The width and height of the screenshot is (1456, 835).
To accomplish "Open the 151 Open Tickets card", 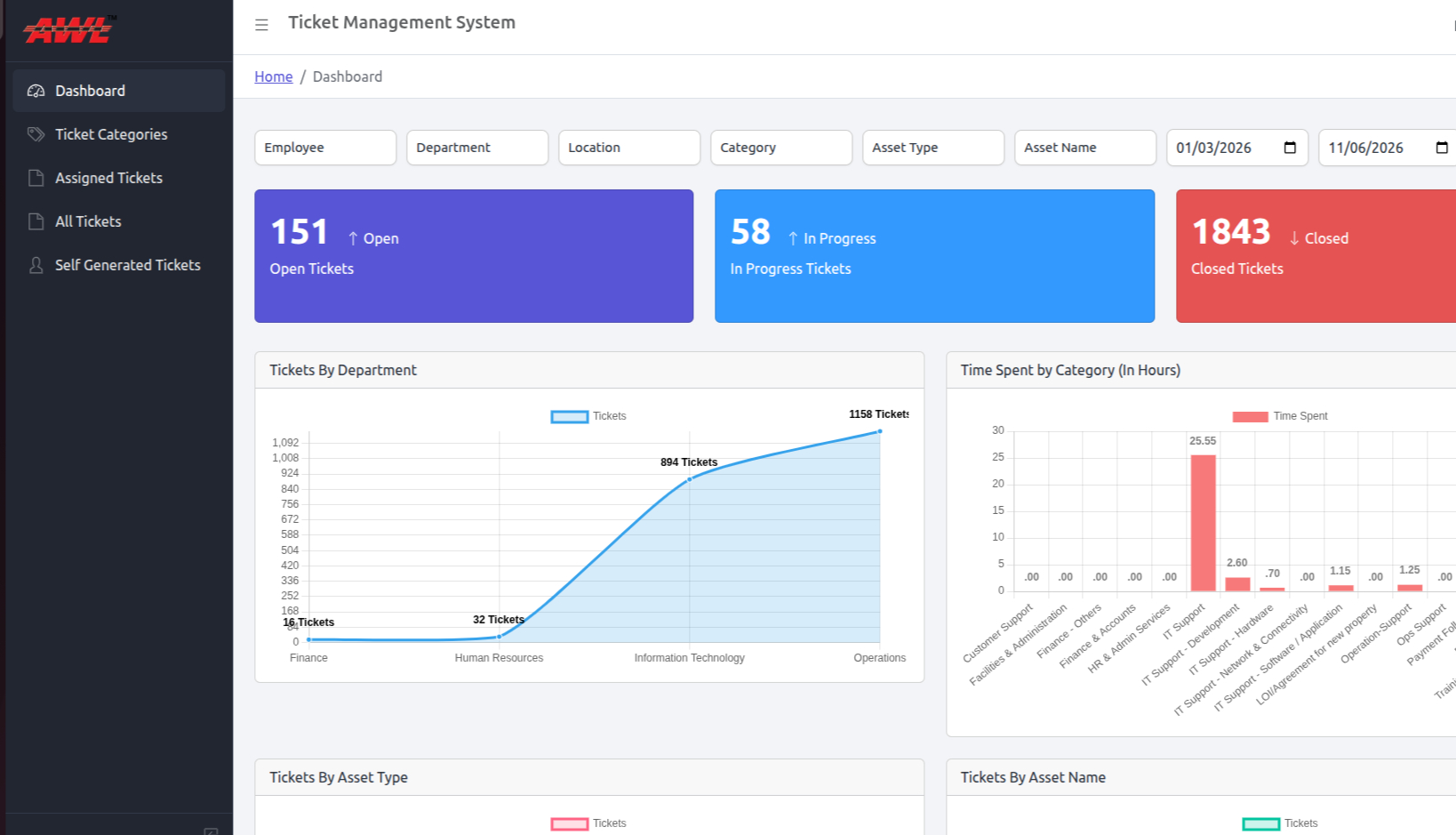I will [474, 256].
